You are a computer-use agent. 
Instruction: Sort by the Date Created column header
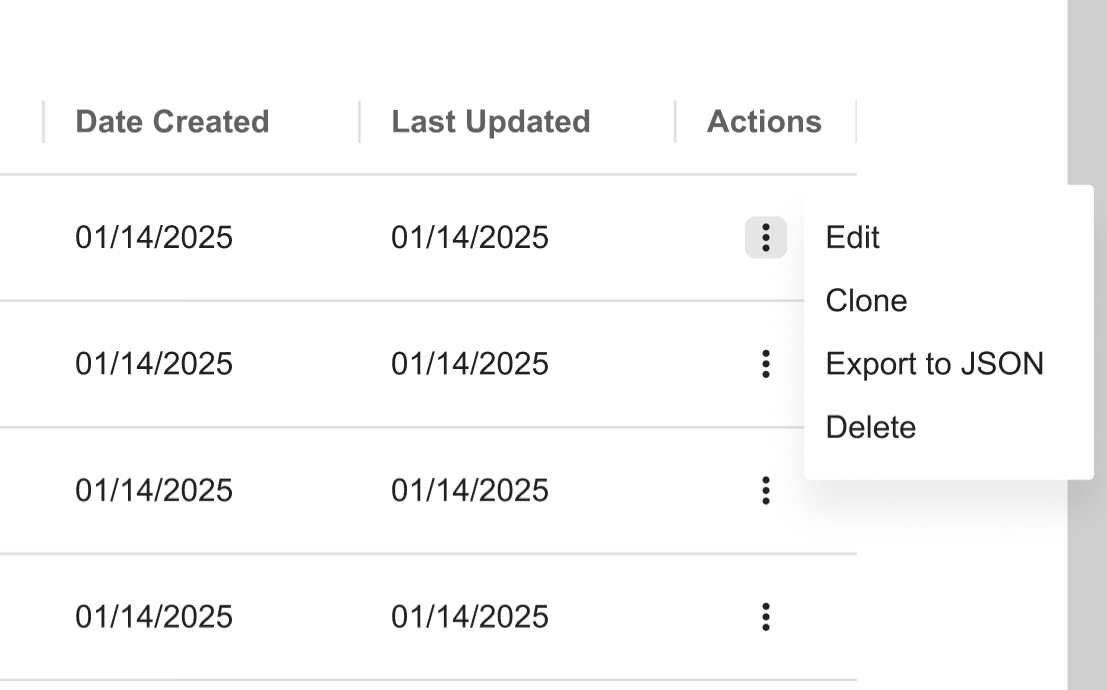[x=172, y=122]
